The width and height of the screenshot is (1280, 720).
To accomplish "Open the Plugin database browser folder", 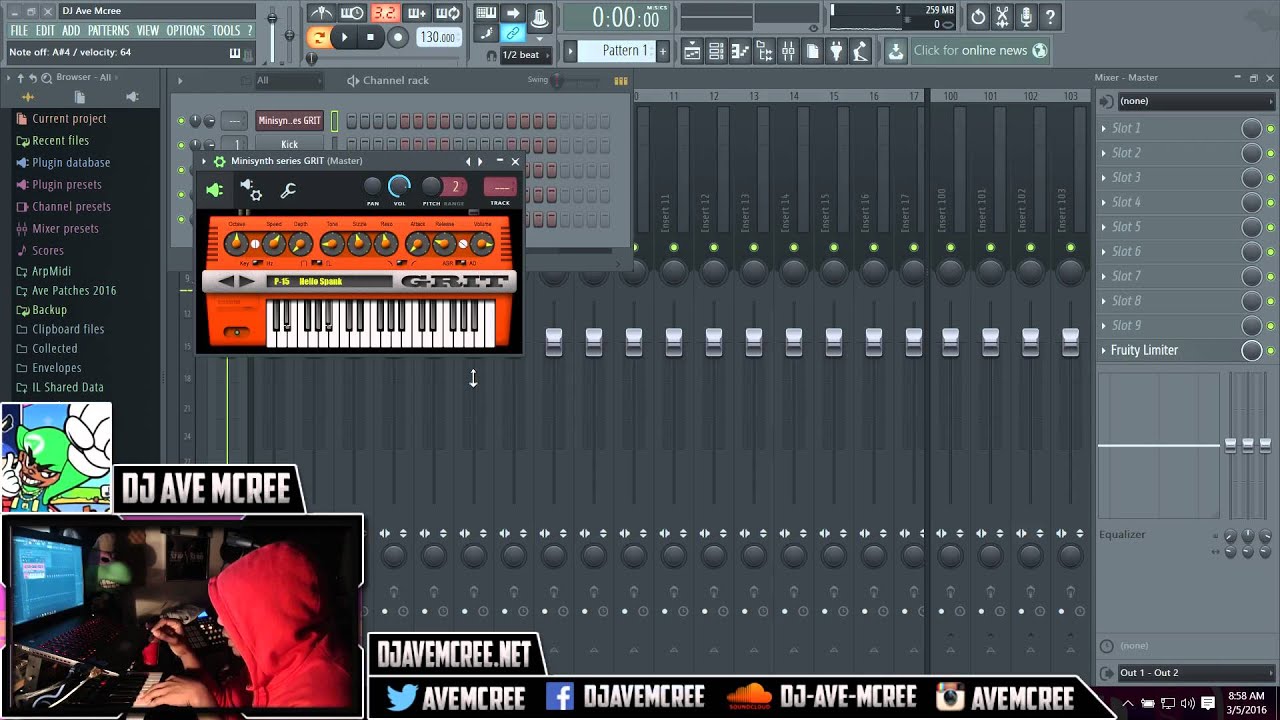I will [71, 163].
